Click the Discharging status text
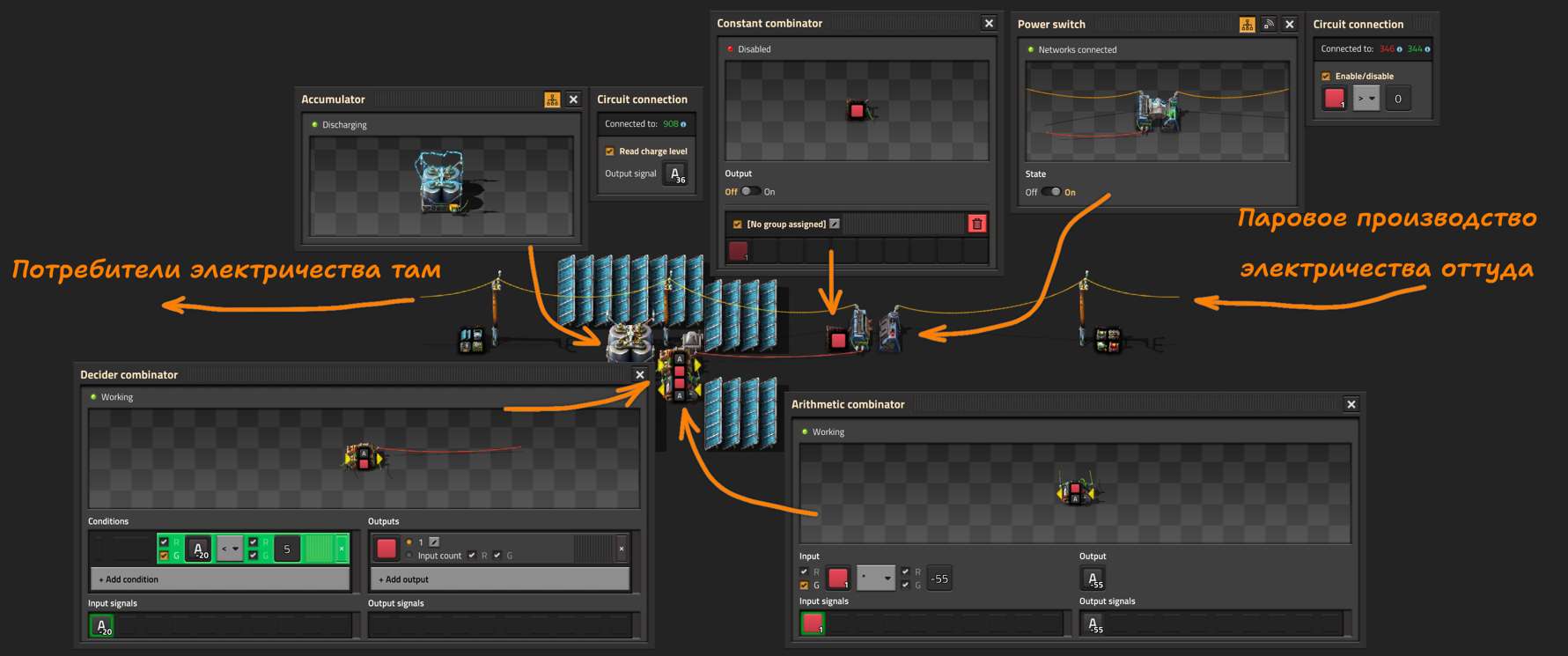 pyautogui.click(x=344, y=125)
